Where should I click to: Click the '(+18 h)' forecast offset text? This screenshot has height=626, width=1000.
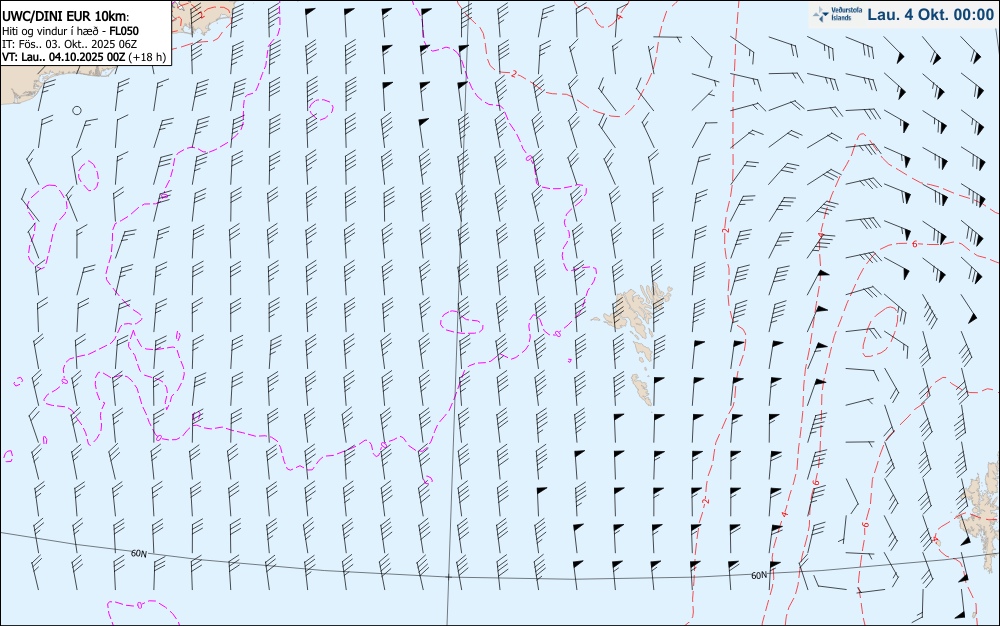point(147,57)
